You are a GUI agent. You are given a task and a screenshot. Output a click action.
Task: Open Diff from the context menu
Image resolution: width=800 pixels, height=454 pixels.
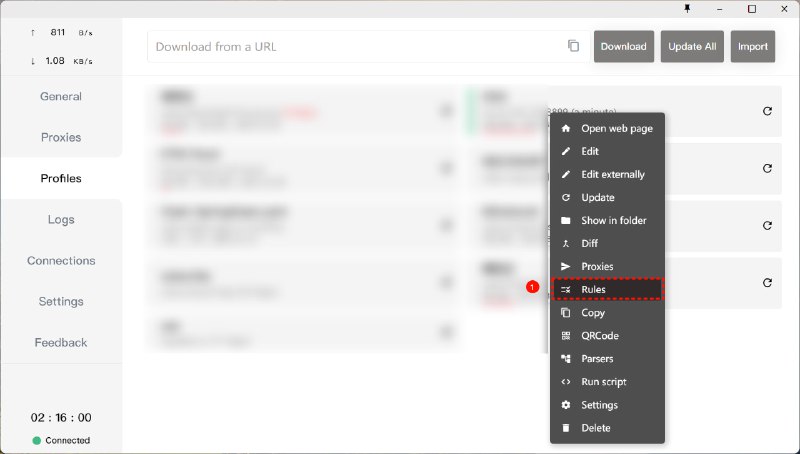(x=589, y=243)
